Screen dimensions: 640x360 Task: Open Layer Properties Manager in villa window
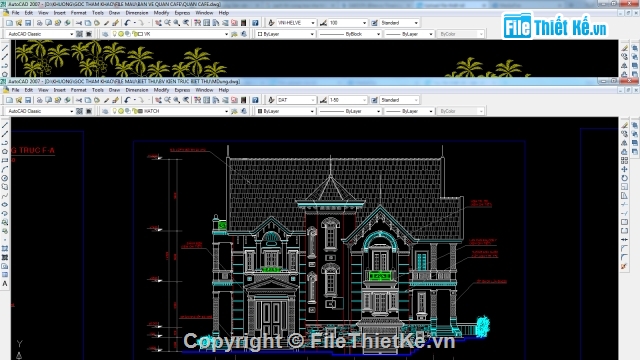coord(105,111)
